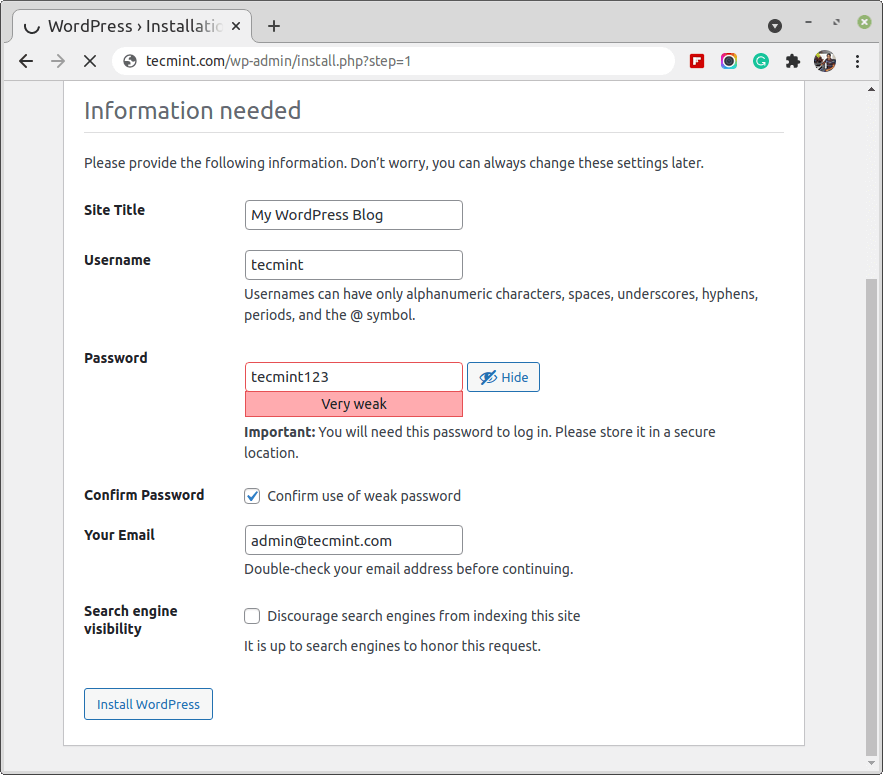Open the colorful camera extension icon
The width and height of the screenshot is (883, 775).
tap(729, 61)
